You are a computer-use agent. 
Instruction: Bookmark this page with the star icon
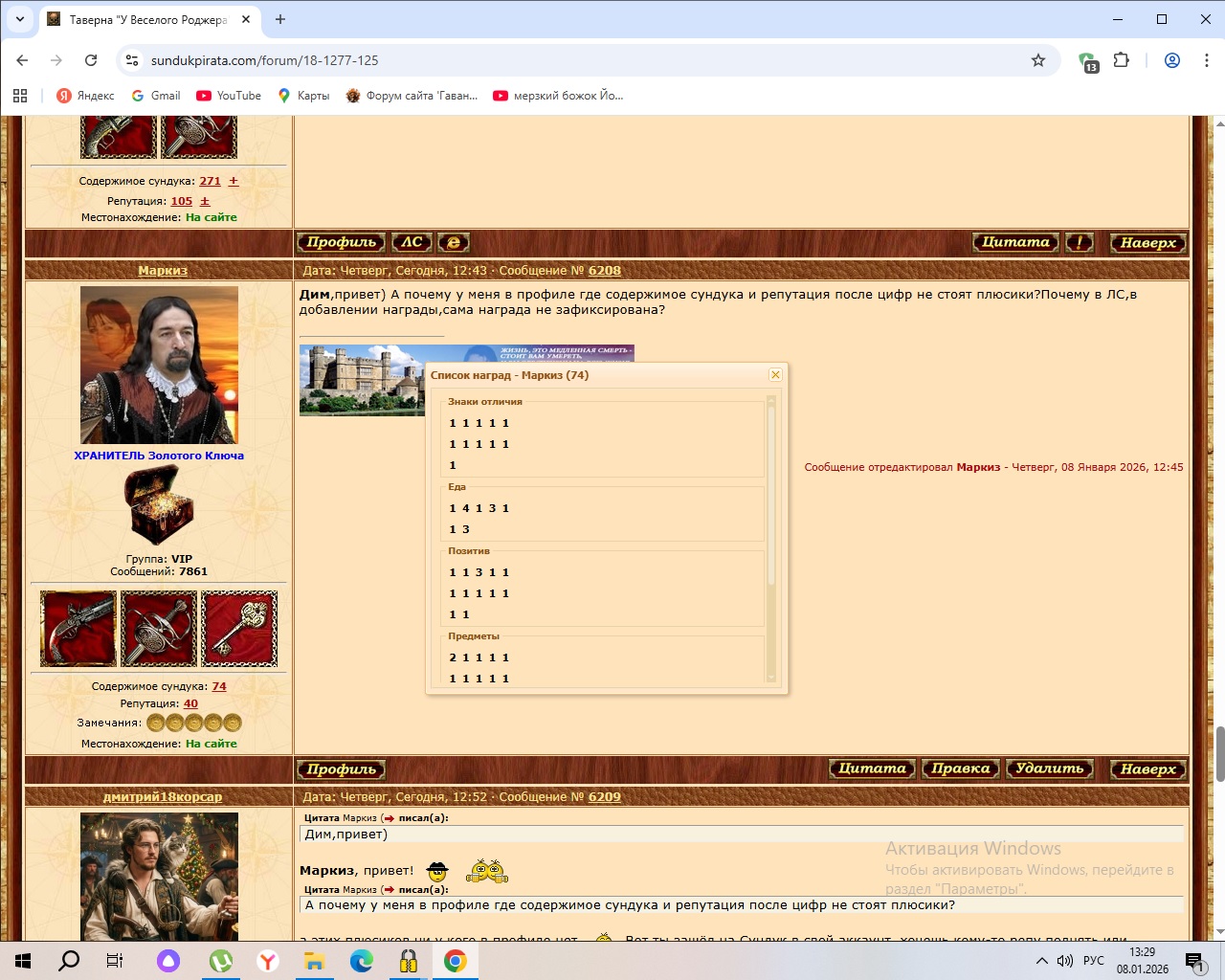[x=1038, y=60]
